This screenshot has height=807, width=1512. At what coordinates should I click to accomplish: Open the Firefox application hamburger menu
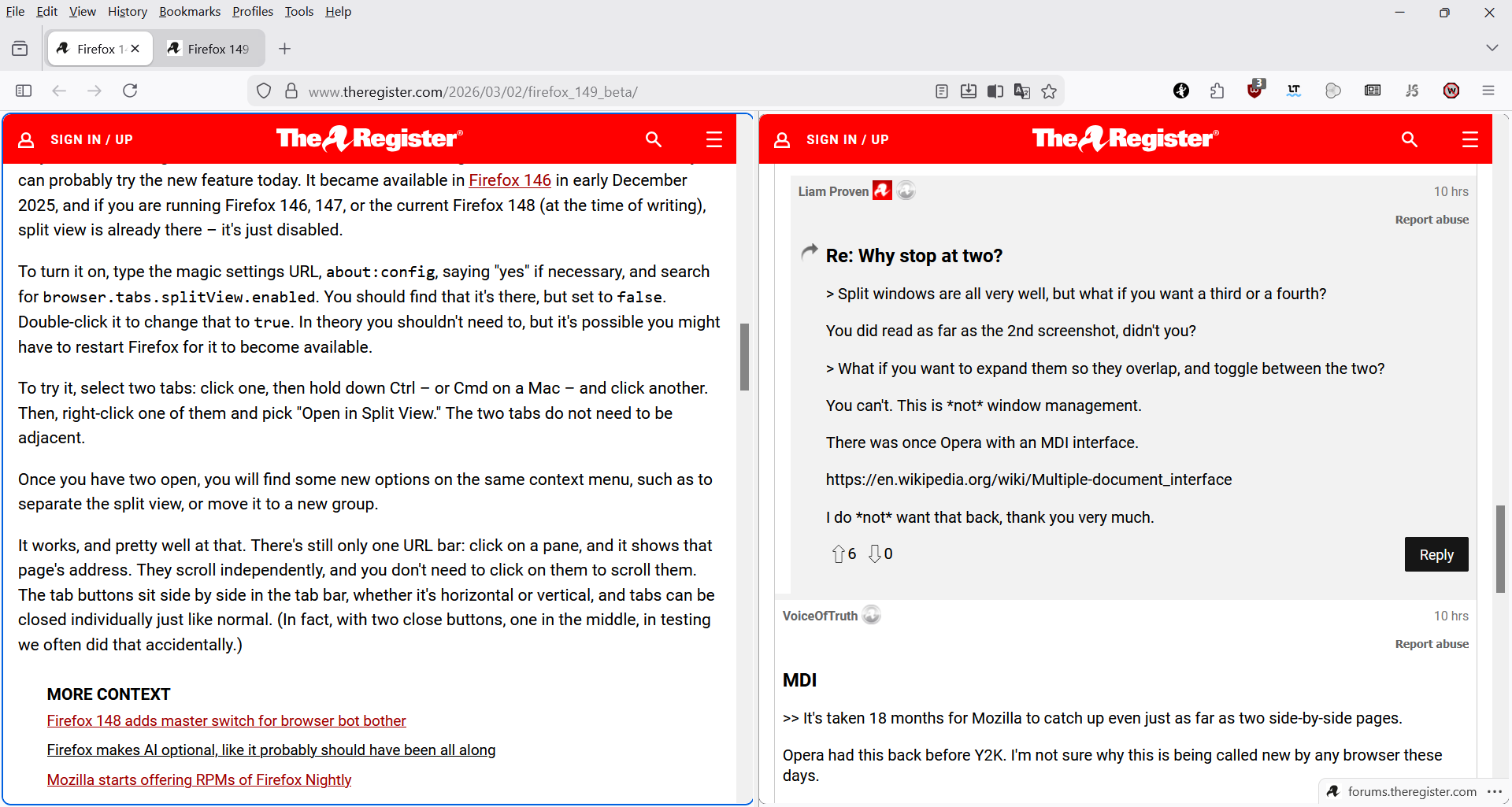(x=1488, y=91)
